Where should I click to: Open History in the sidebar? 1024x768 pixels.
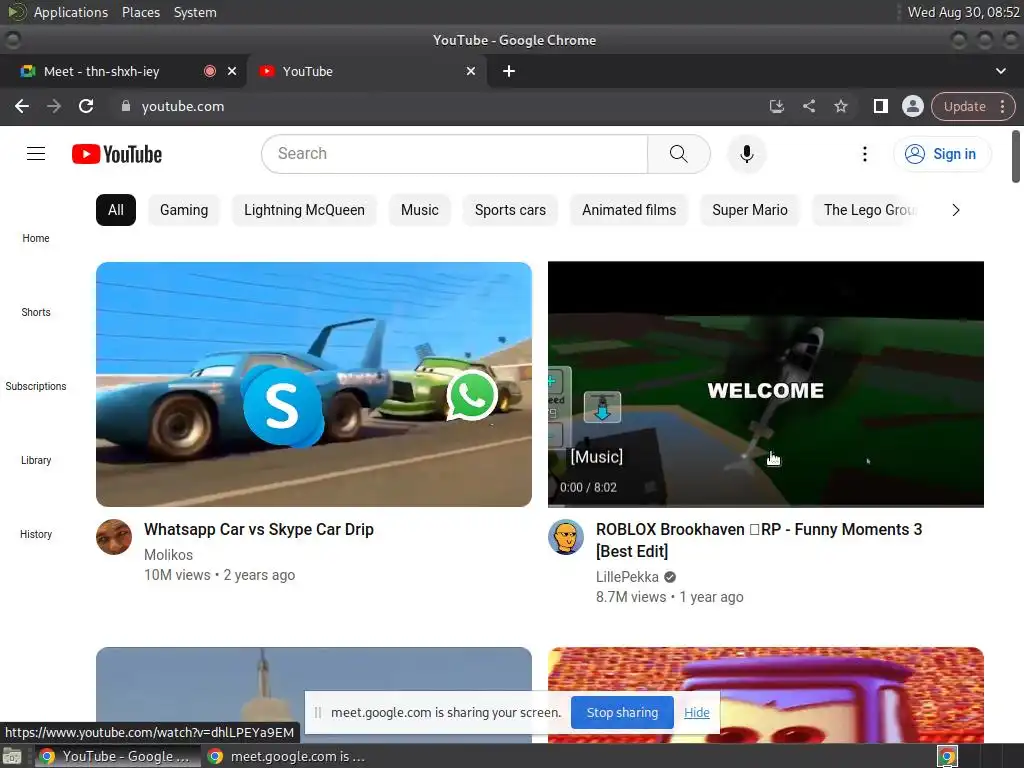click(x=36, y=534)
